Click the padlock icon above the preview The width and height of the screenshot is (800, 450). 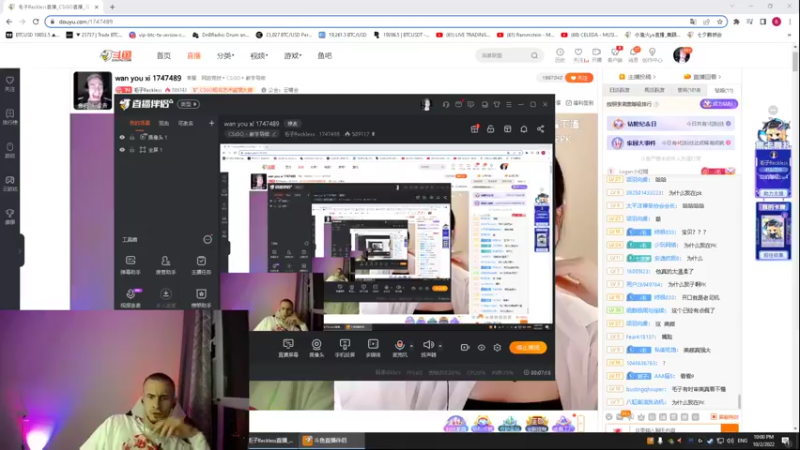490,129
